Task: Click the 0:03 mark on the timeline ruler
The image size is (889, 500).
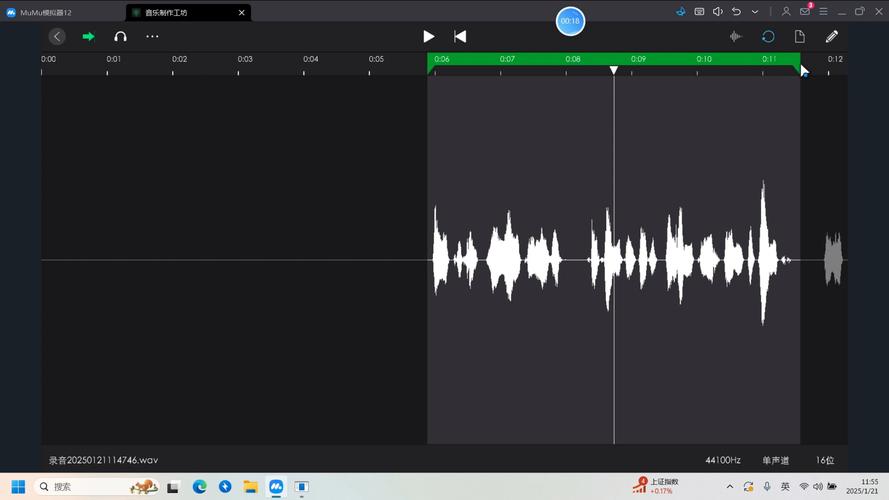Action: tap(245, 60)
